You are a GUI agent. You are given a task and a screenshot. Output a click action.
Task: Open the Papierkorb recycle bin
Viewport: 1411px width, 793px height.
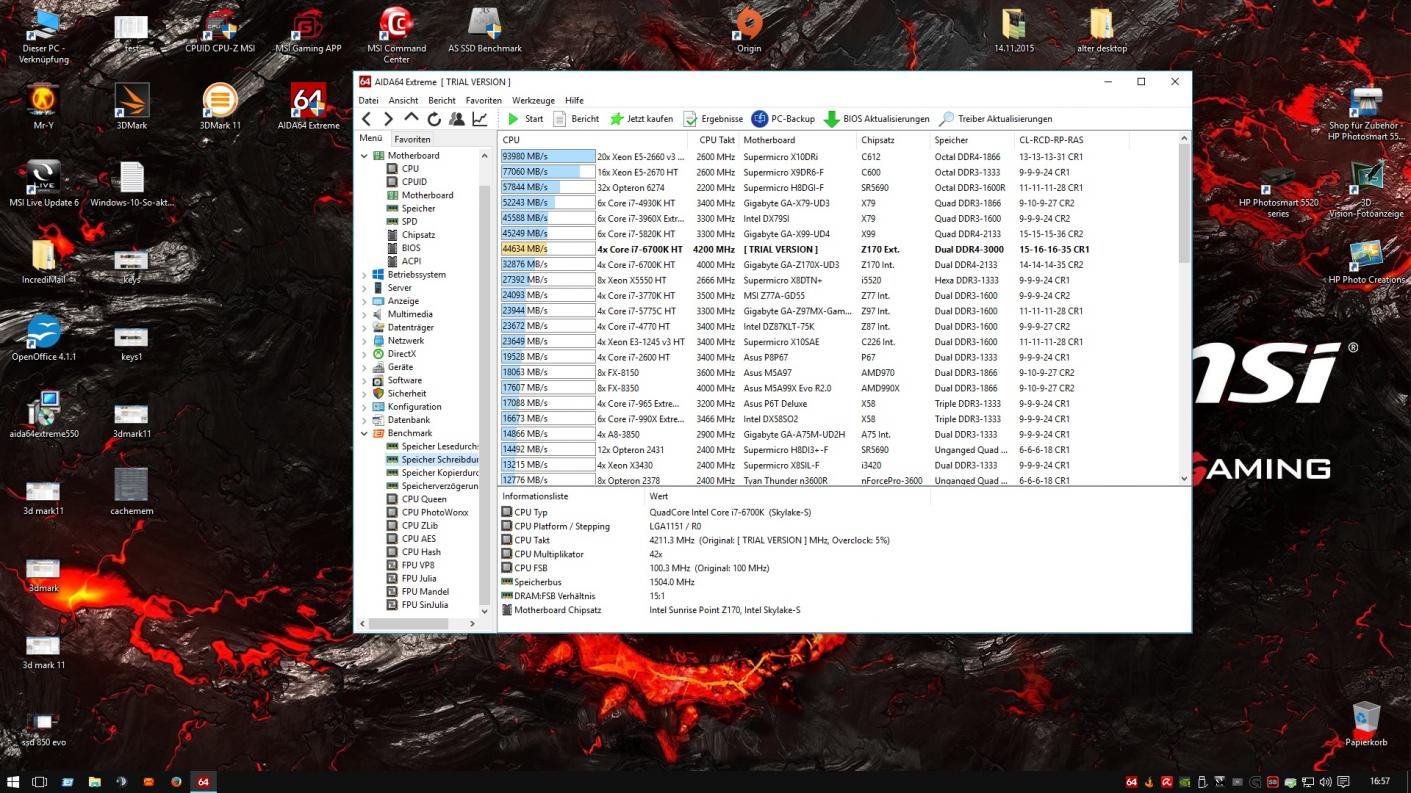pyautogui.click(x=1366, y=725)
